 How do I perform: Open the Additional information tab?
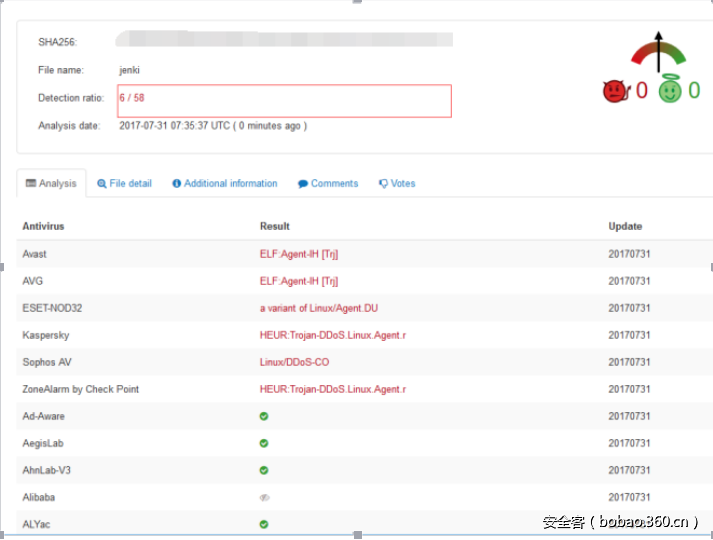225,184
